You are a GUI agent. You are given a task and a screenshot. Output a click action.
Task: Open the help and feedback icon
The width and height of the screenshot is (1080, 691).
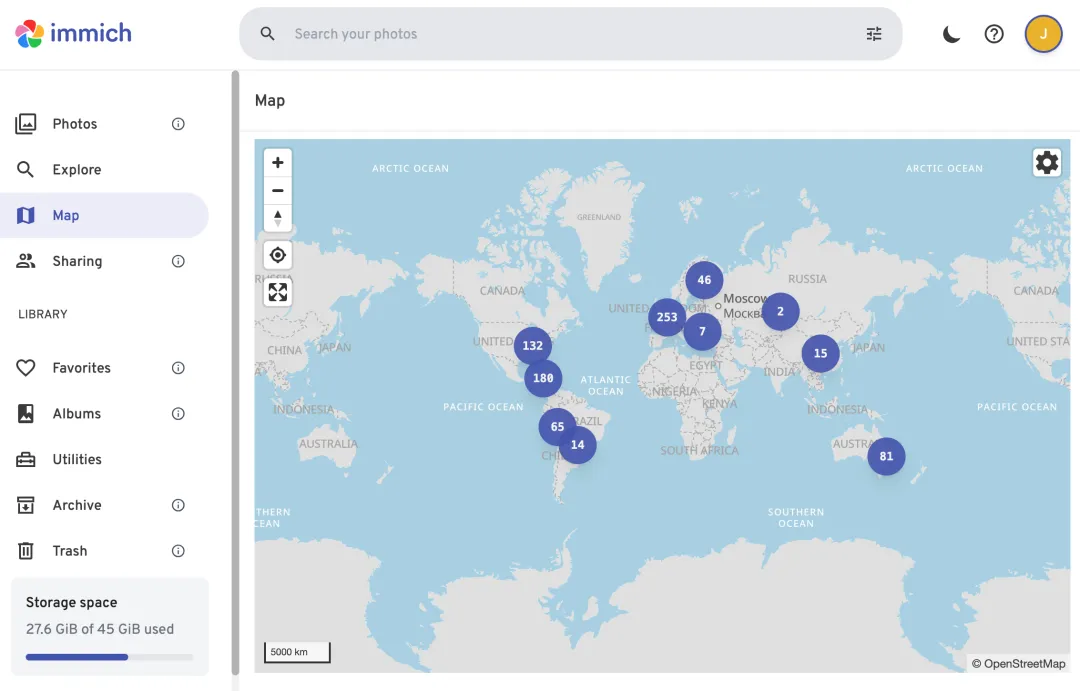[994, 34]
